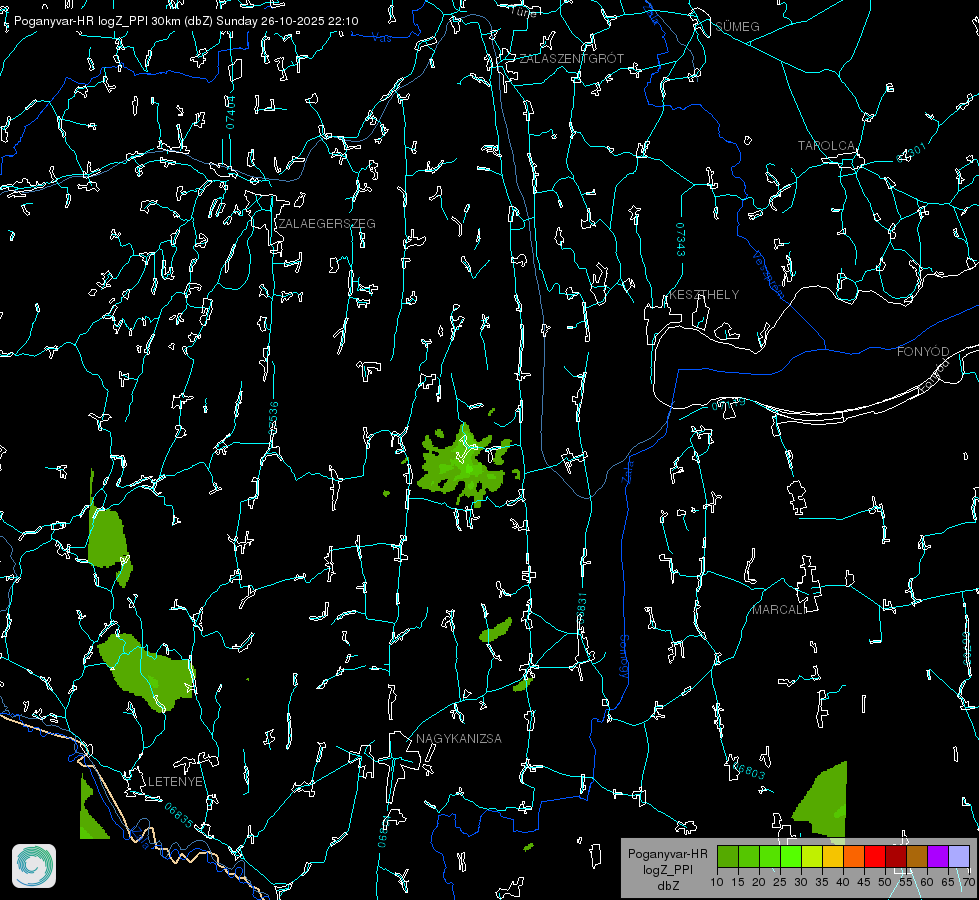
Task: Select the LETENYE city label
Action: (175, 781)
